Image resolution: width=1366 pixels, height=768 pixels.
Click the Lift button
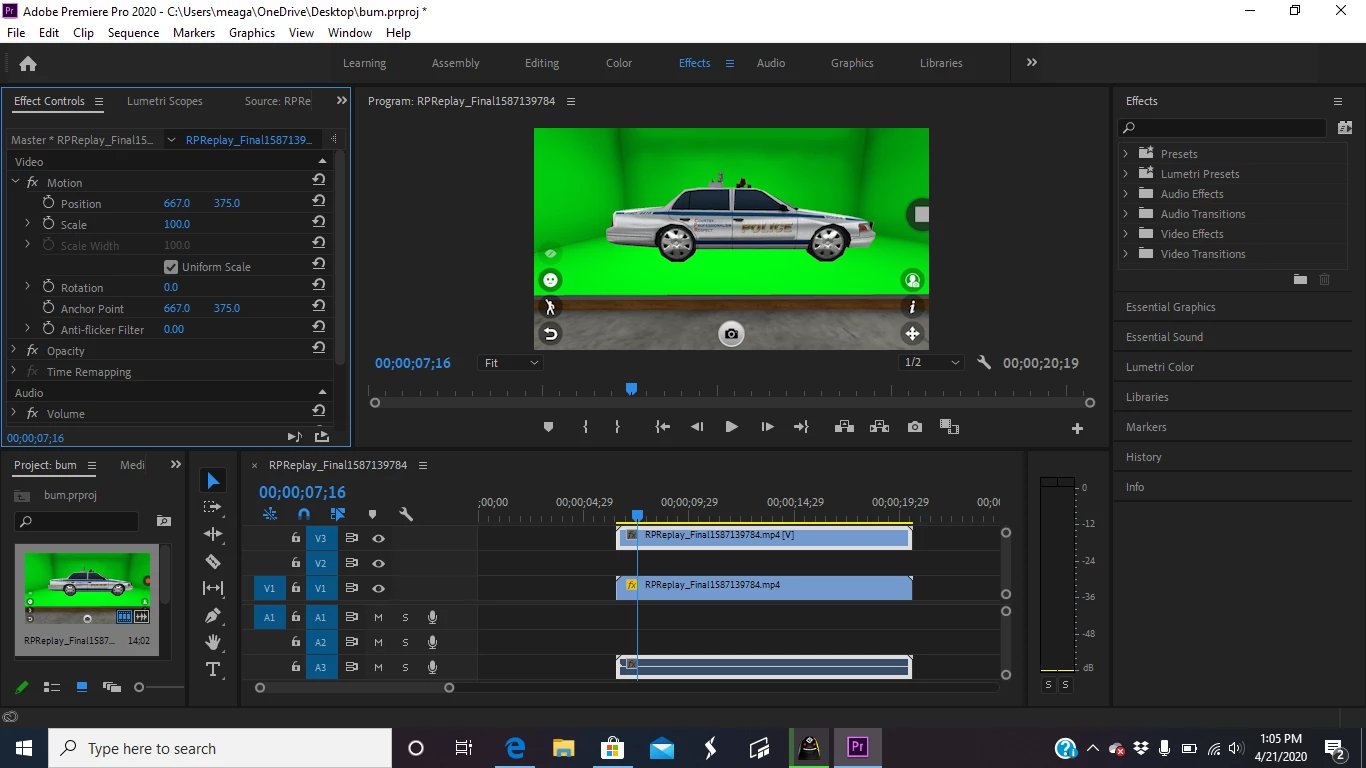(844, 427)
